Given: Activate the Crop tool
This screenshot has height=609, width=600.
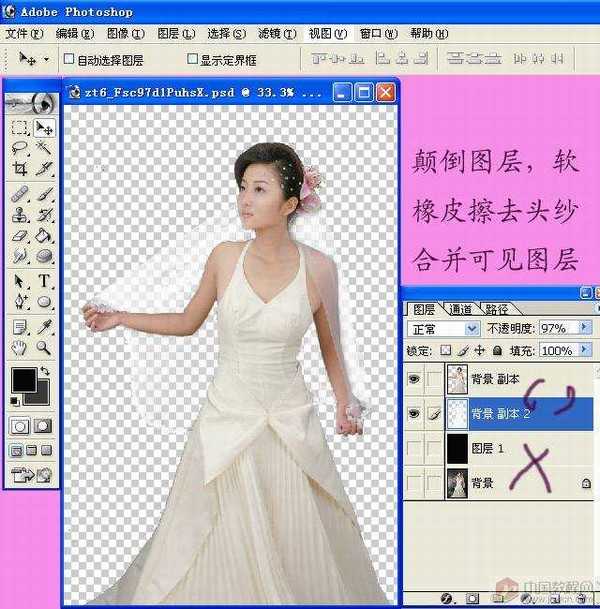Looking at the screenshot, I should pos(19,168).
